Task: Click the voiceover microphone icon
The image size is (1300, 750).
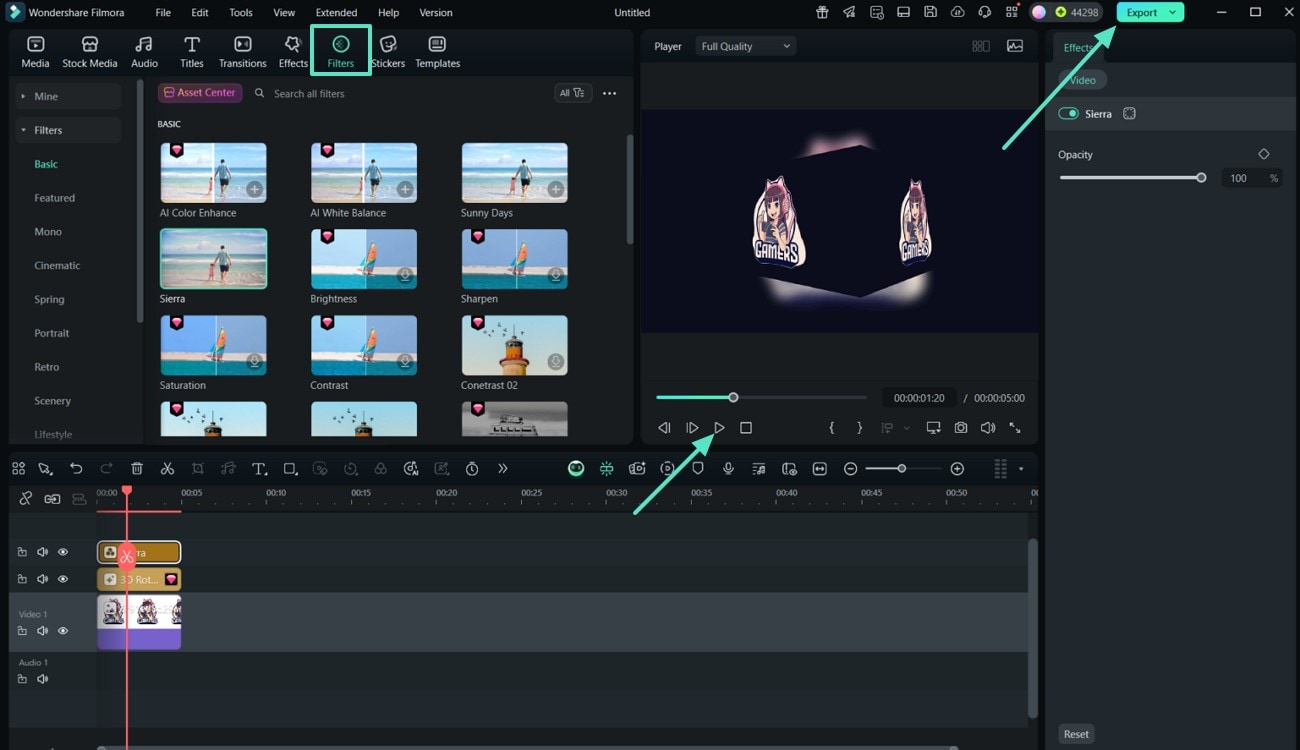Action: click(x=729, y=468)
